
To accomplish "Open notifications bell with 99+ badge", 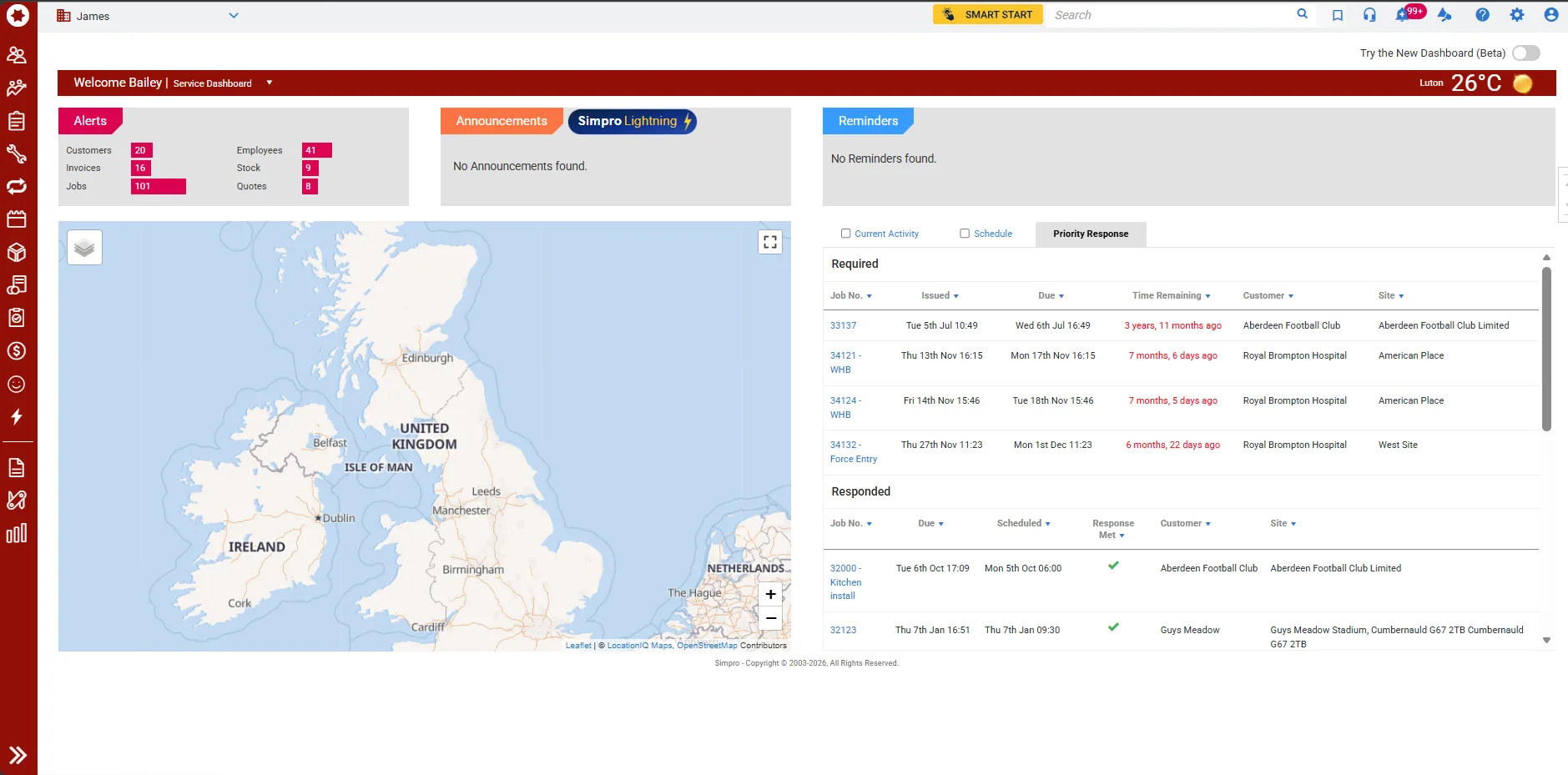I will coord(1403,15).
